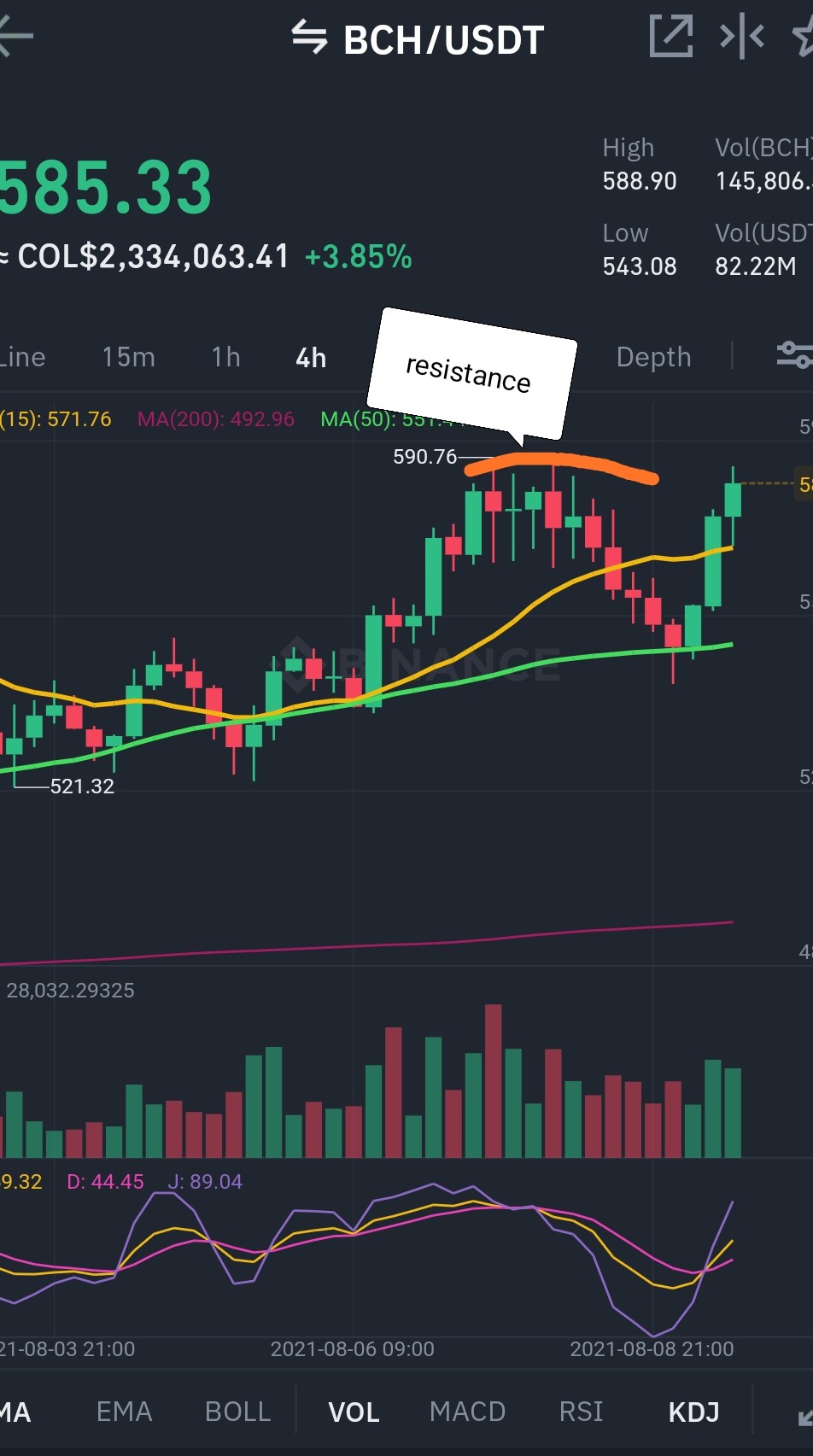Tap the back arrow icon
The height and width of the screenshot is (1456, 813).
[15, 36]
